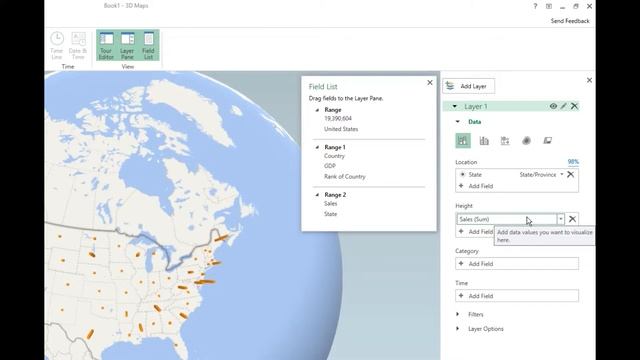This screenshot has width=640, height=360.
Task: Click the Send Feedback link
Action: point(570,21)
